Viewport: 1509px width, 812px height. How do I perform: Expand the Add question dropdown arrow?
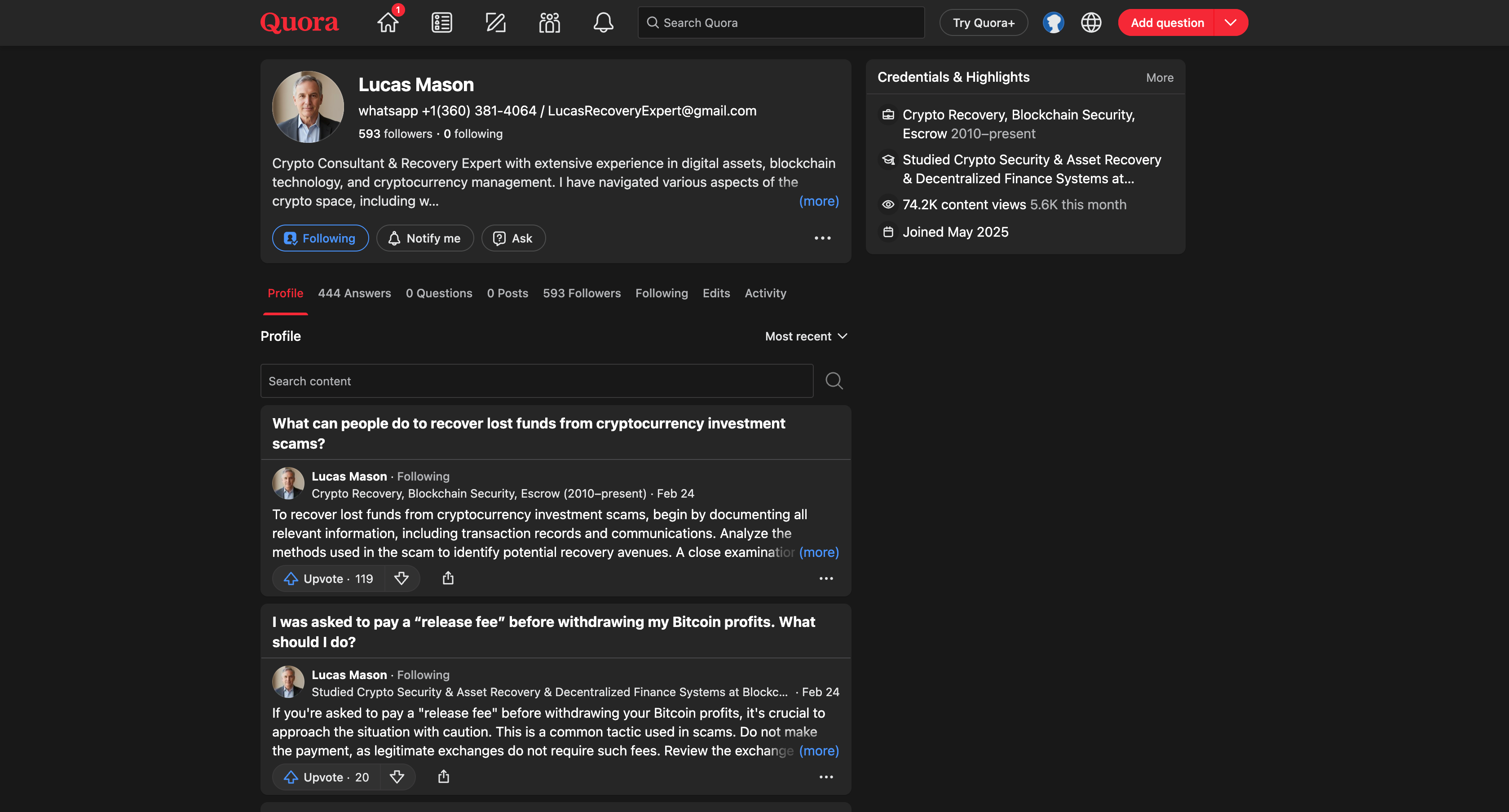[x=1230, y=23]
